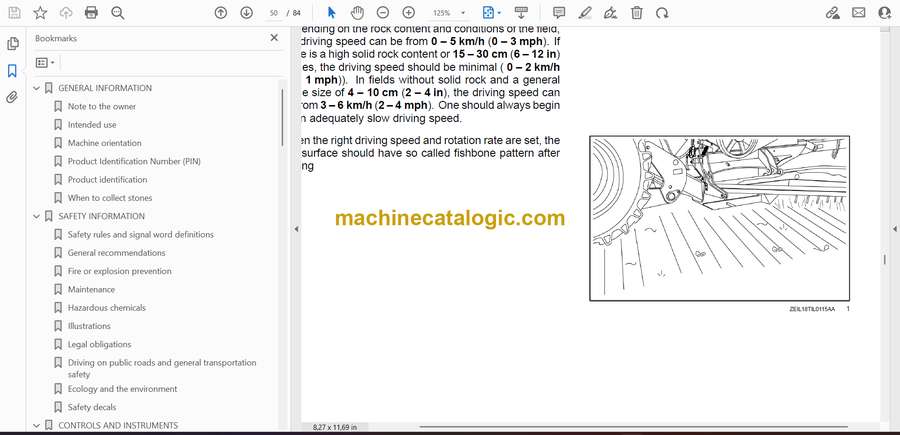Edit the current page number field
This screenshot has height=435, width=900.
[x=273, y=13]
